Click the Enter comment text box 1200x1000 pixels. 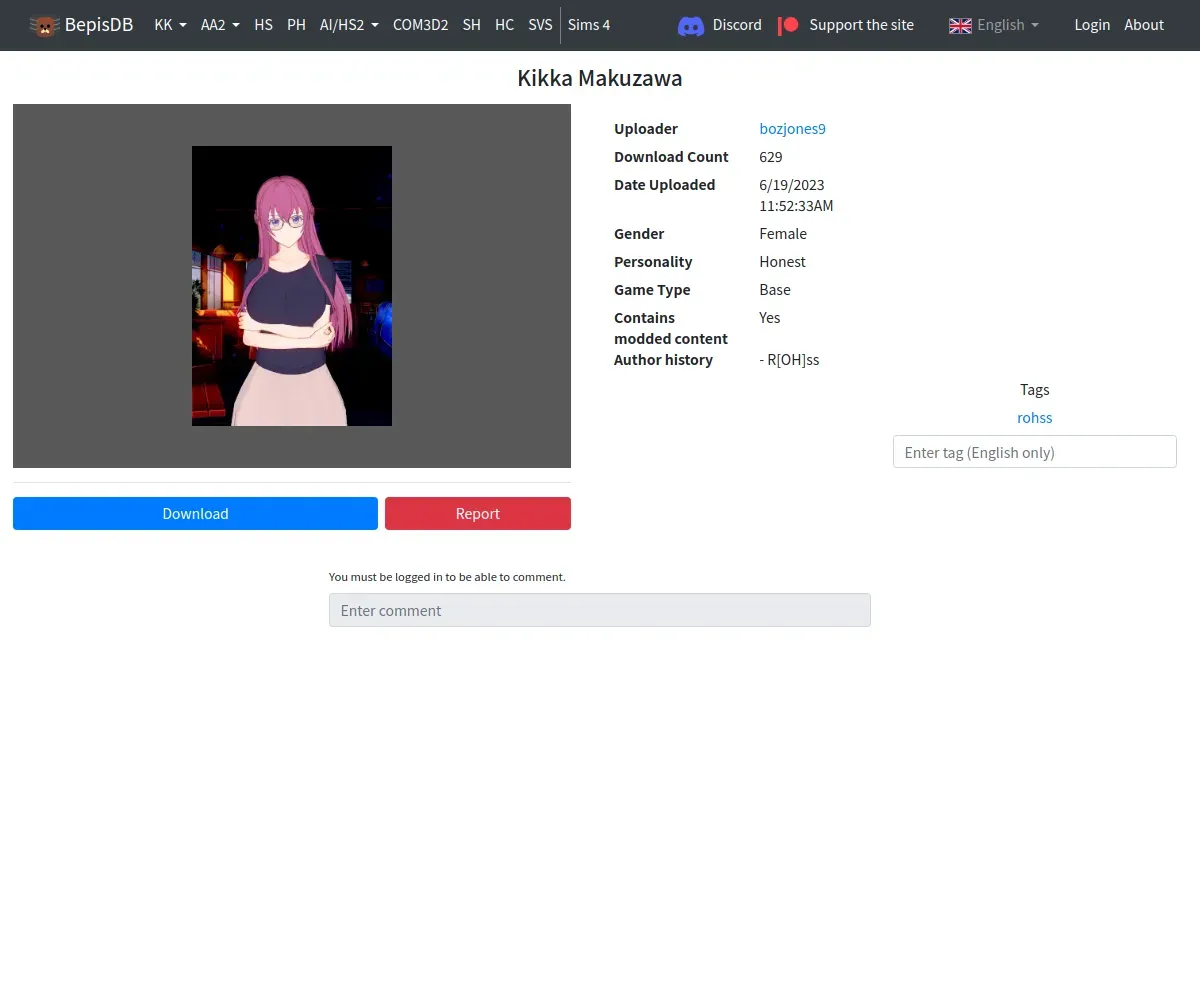pyautogui.click(x=600, y=610)
